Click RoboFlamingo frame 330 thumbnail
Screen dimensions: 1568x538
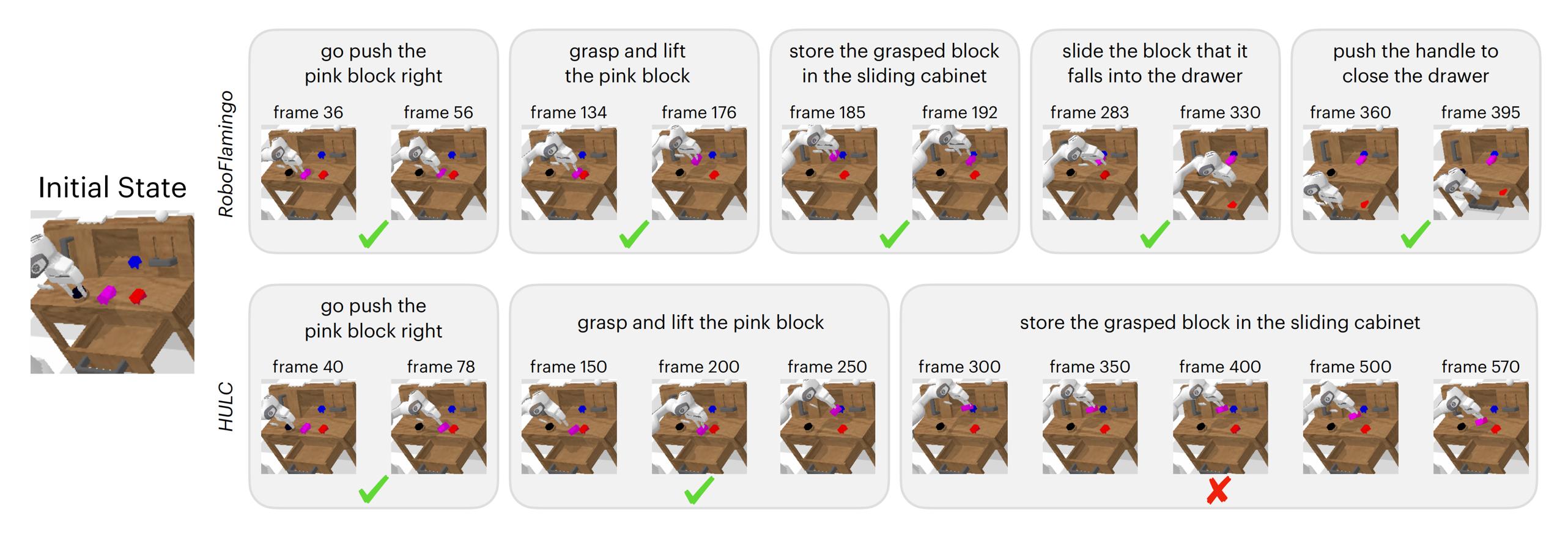tap(1220, 173)
